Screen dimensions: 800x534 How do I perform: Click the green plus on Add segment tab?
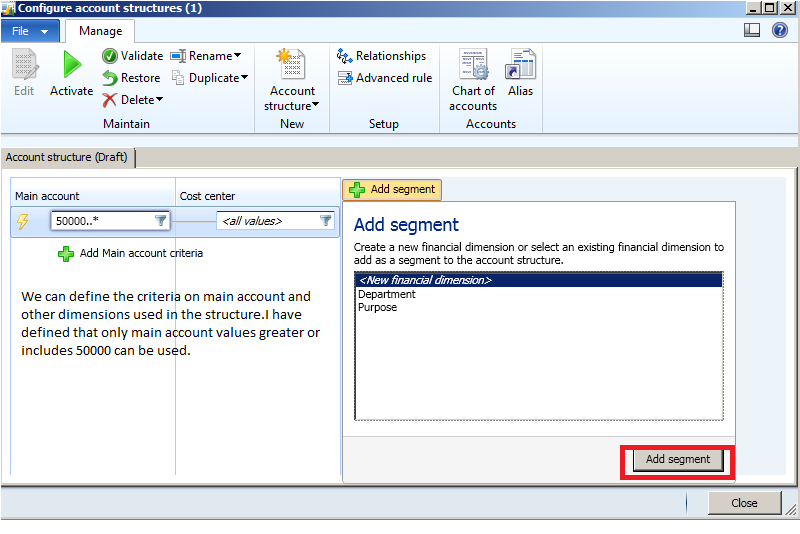pos(357,190)
